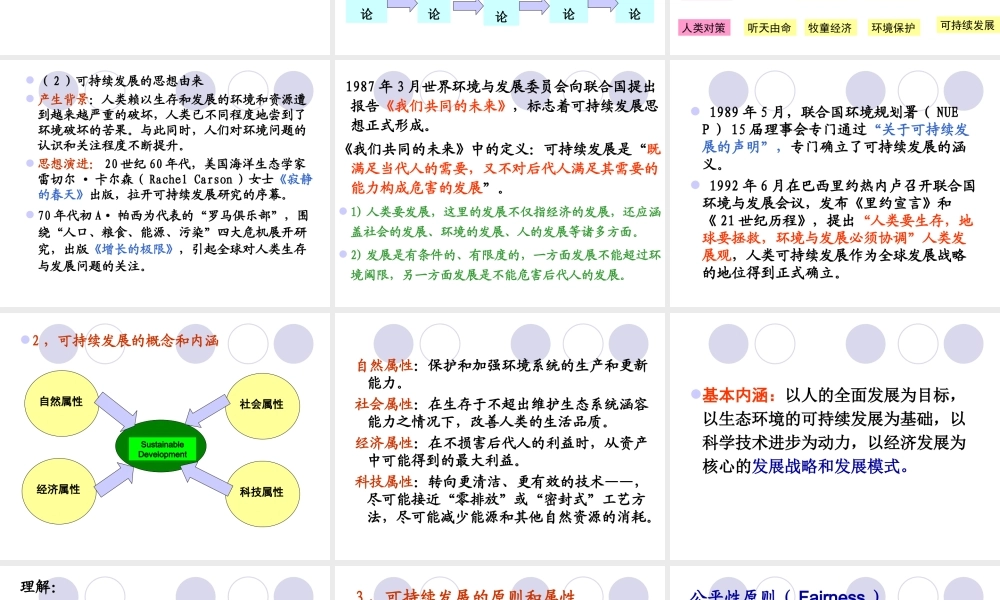Select a decorative purple circle on the 基本内涵 slide
Image resolution: width=1000 pixels, height=600 pixels.
(727, 342)
